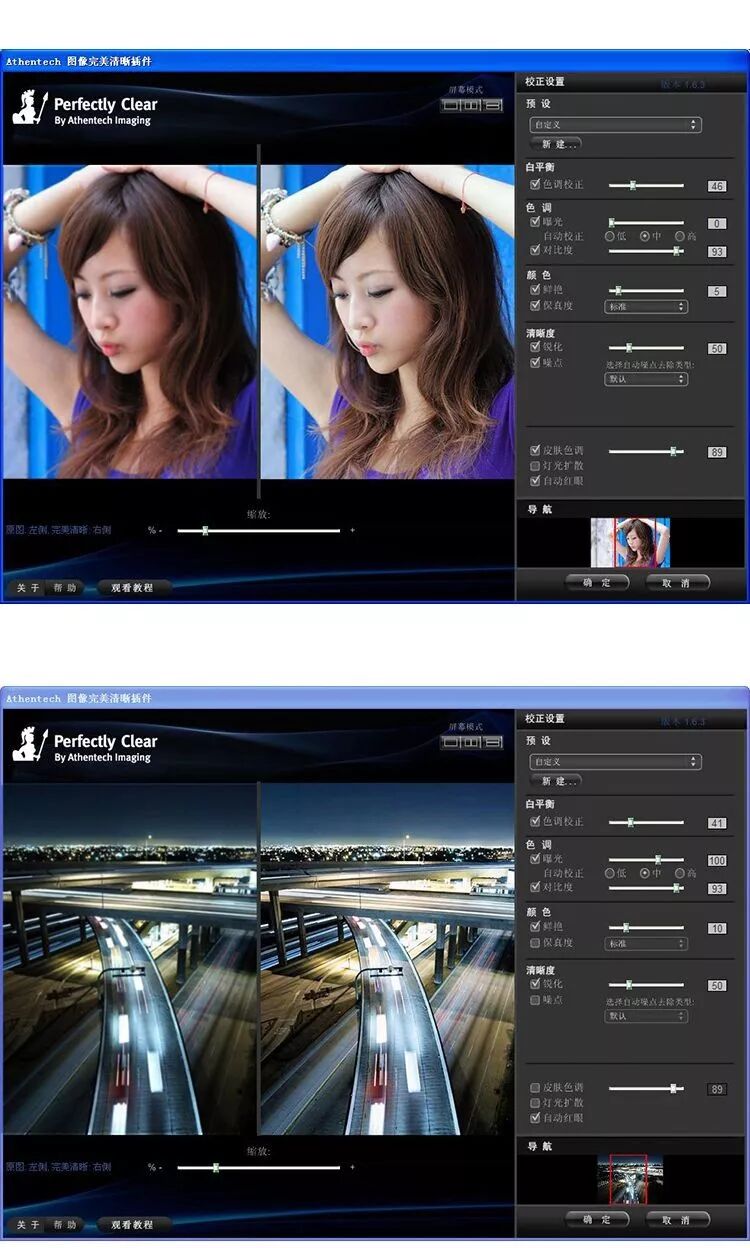Check 皮肤色调 in the highway window

[535, 1088]
